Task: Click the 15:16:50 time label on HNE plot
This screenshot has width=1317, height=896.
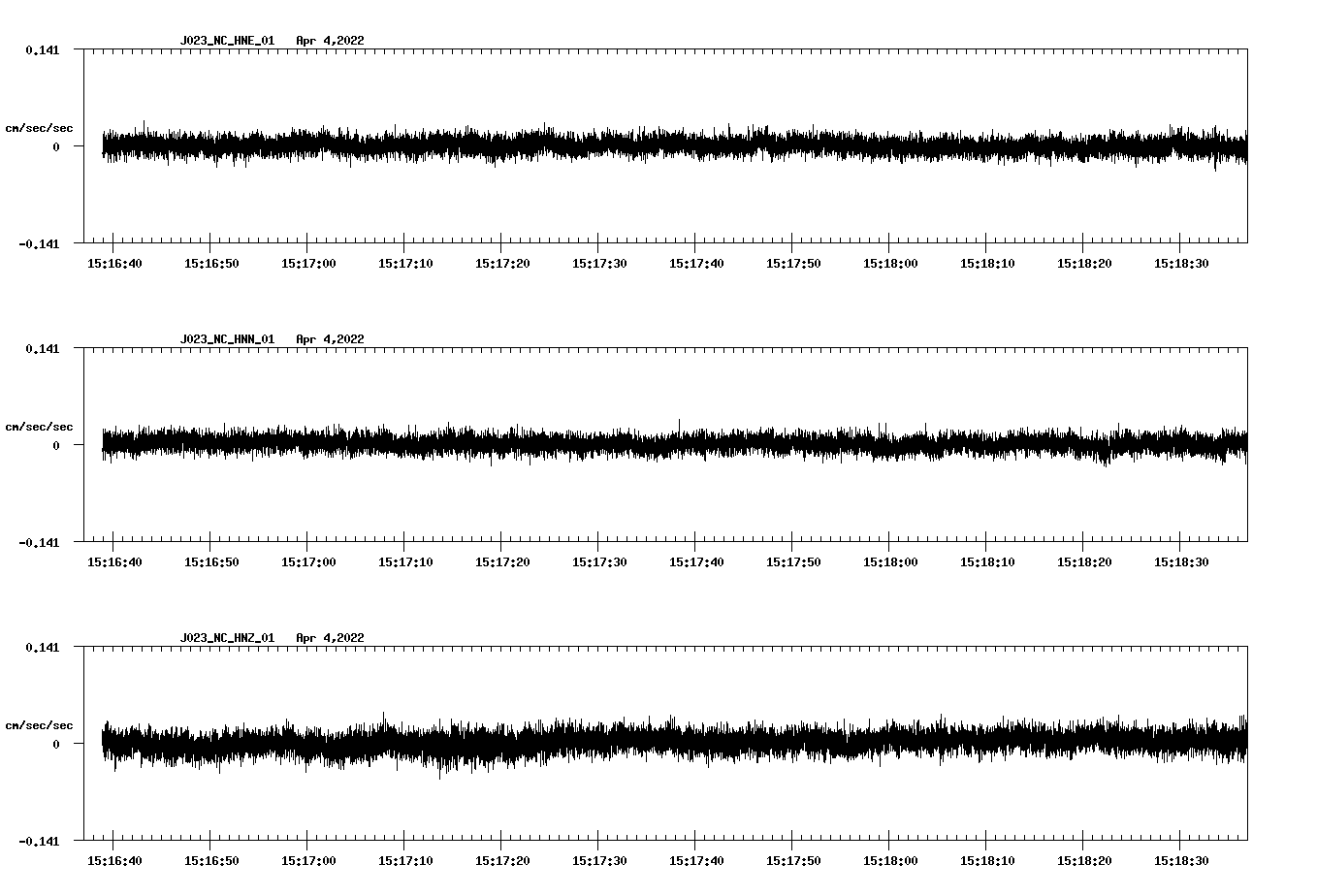Action: [211, 264]
